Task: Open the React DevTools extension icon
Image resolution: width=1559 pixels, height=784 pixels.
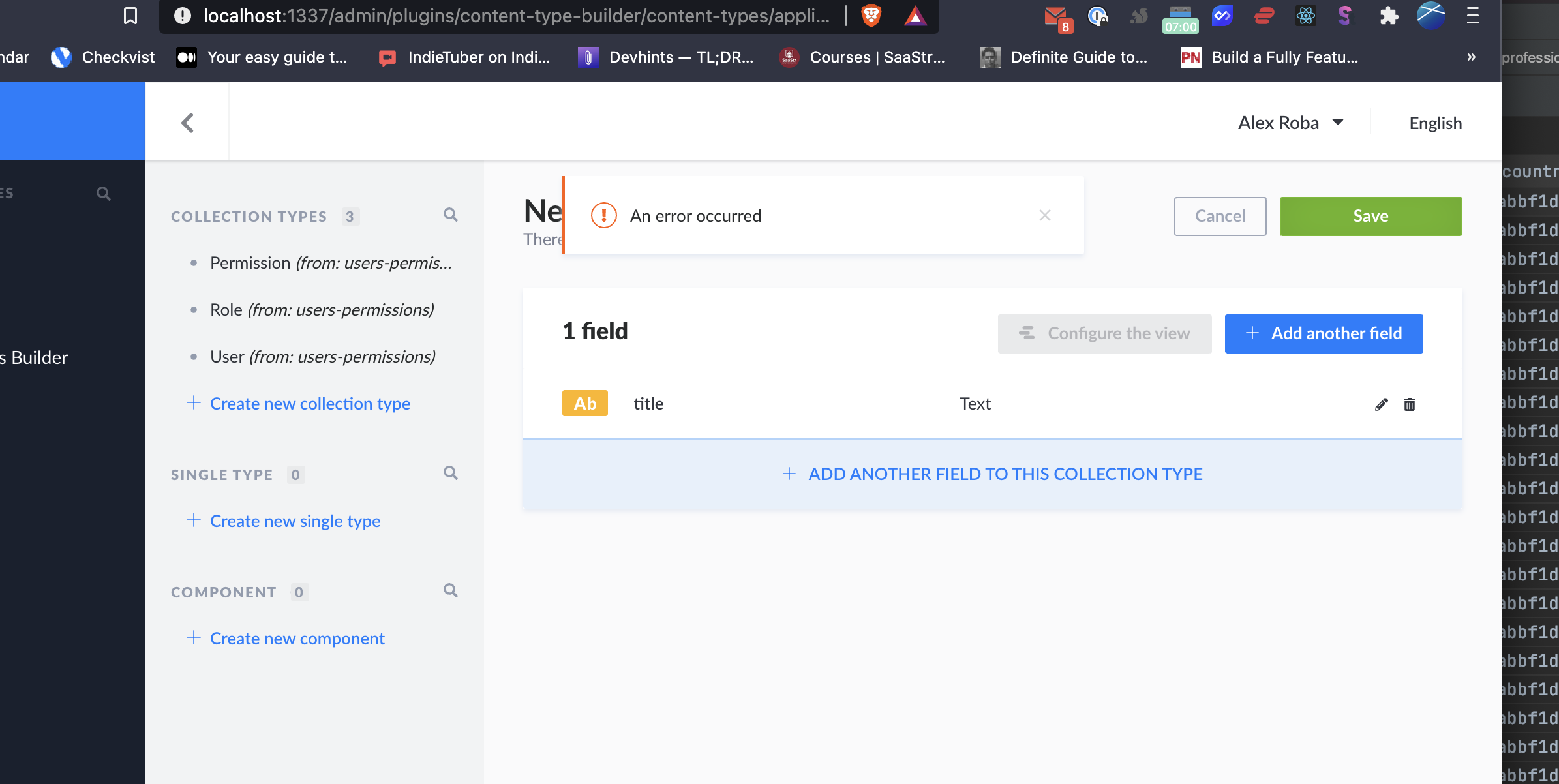Action: tap(1306, 16)
